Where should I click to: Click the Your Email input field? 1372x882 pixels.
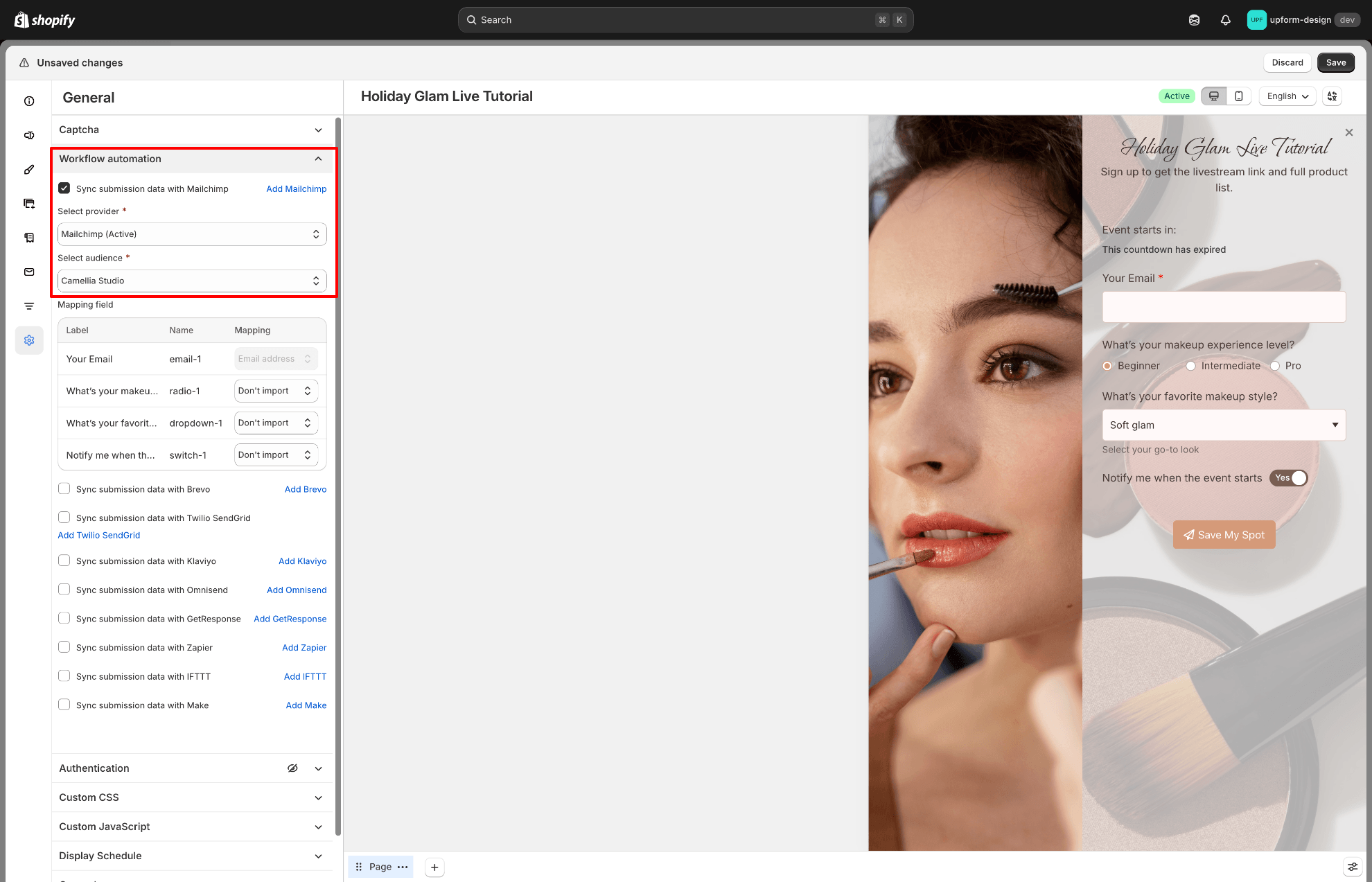click(1224, 307)
